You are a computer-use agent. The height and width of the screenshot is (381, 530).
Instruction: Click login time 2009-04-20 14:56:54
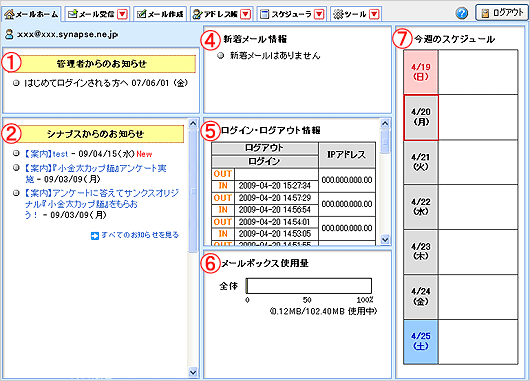[274, 210]
